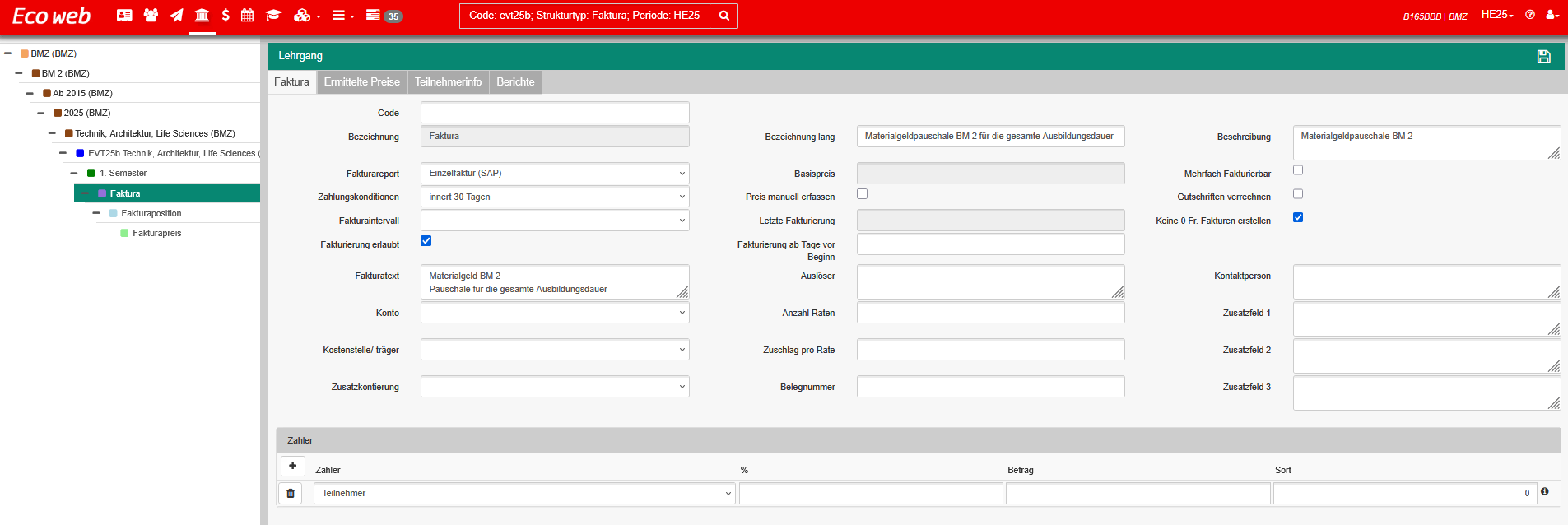Open the Zahlungskonditionen dropdown
The width and height of the screenshot is (1568, 525).
[555, 197]
